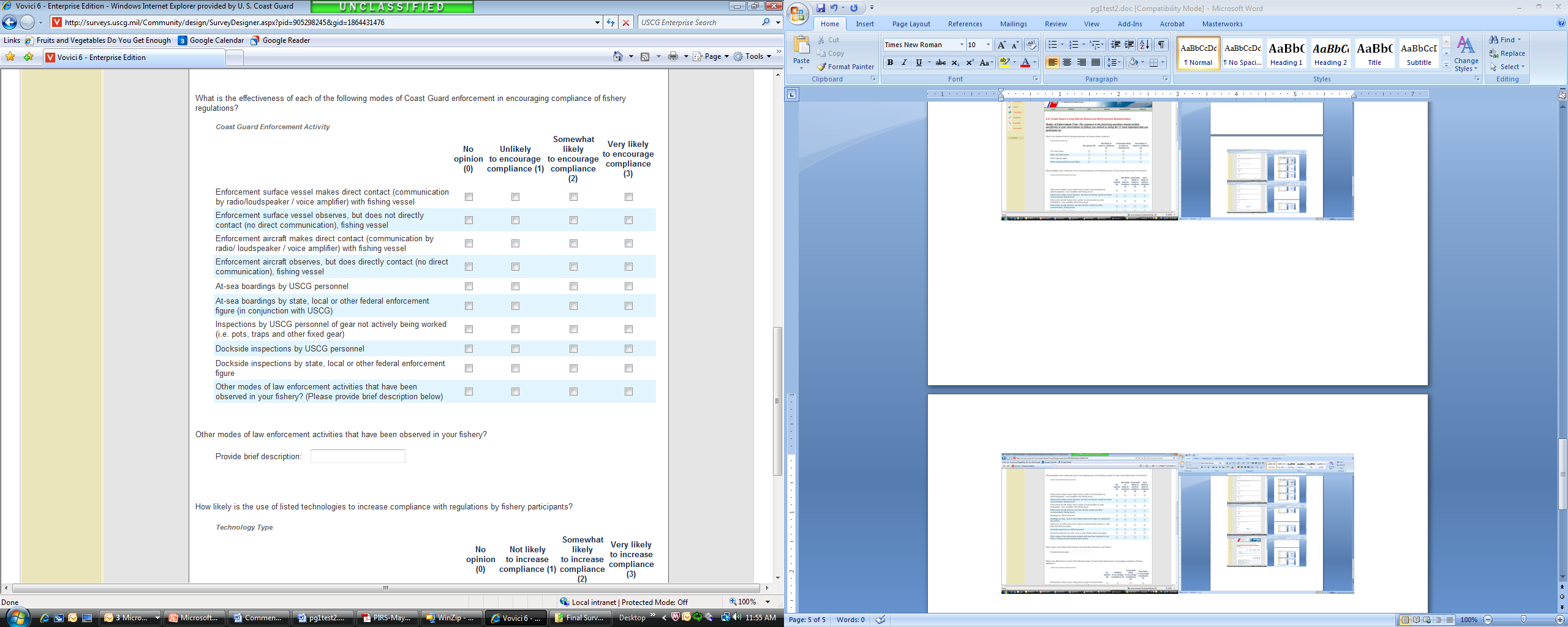Click the Sort A-Z icon
The height and width of the screenshot is (627, 1568).
1144,45
